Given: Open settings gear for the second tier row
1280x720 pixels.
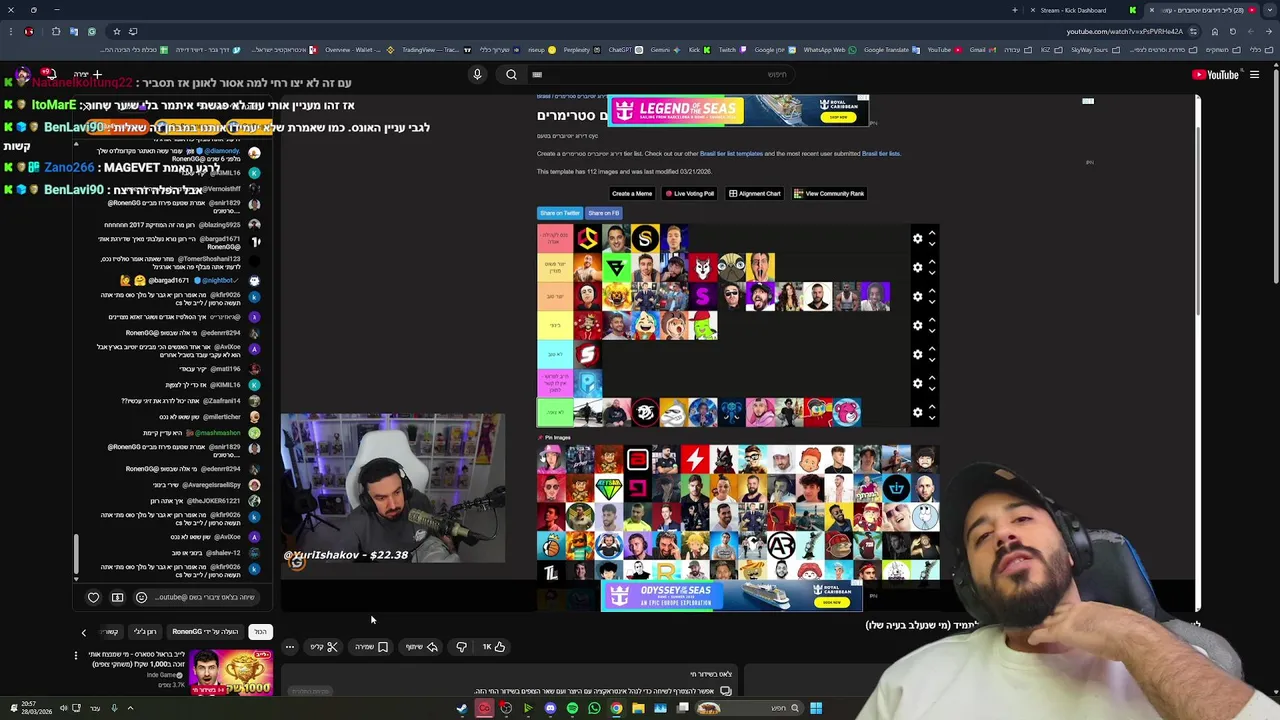Looking at the screenshot, I should coord(917,267).
